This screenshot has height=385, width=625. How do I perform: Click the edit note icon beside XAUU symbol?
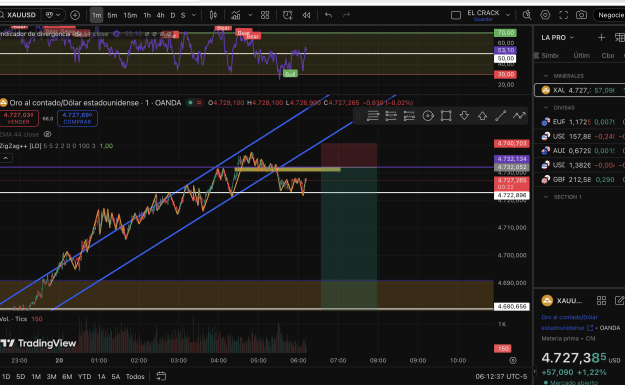[619, 301]
